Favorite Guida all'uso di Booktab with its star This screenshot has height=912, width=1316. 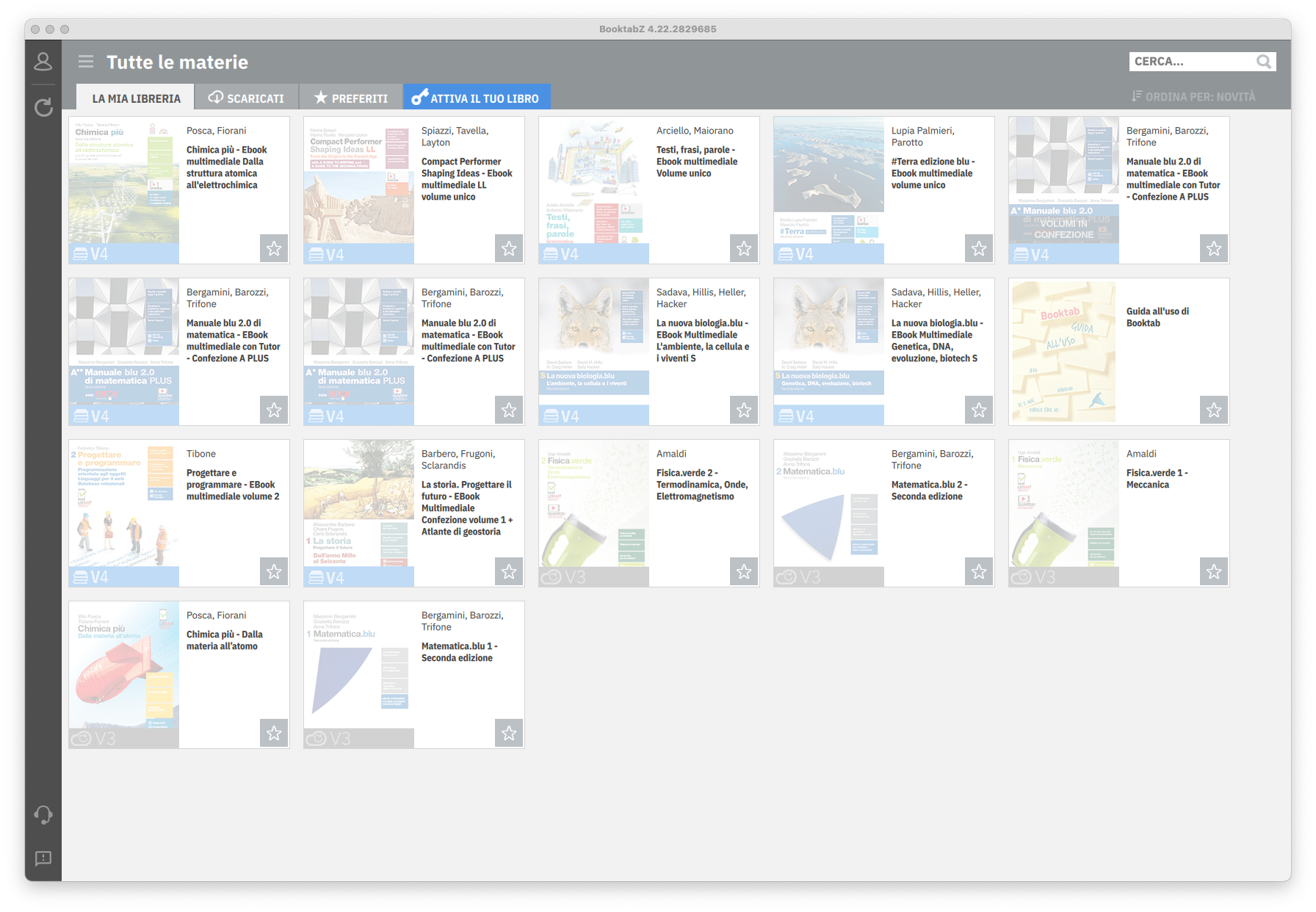pyautogui.click(x=1214, y=410)
